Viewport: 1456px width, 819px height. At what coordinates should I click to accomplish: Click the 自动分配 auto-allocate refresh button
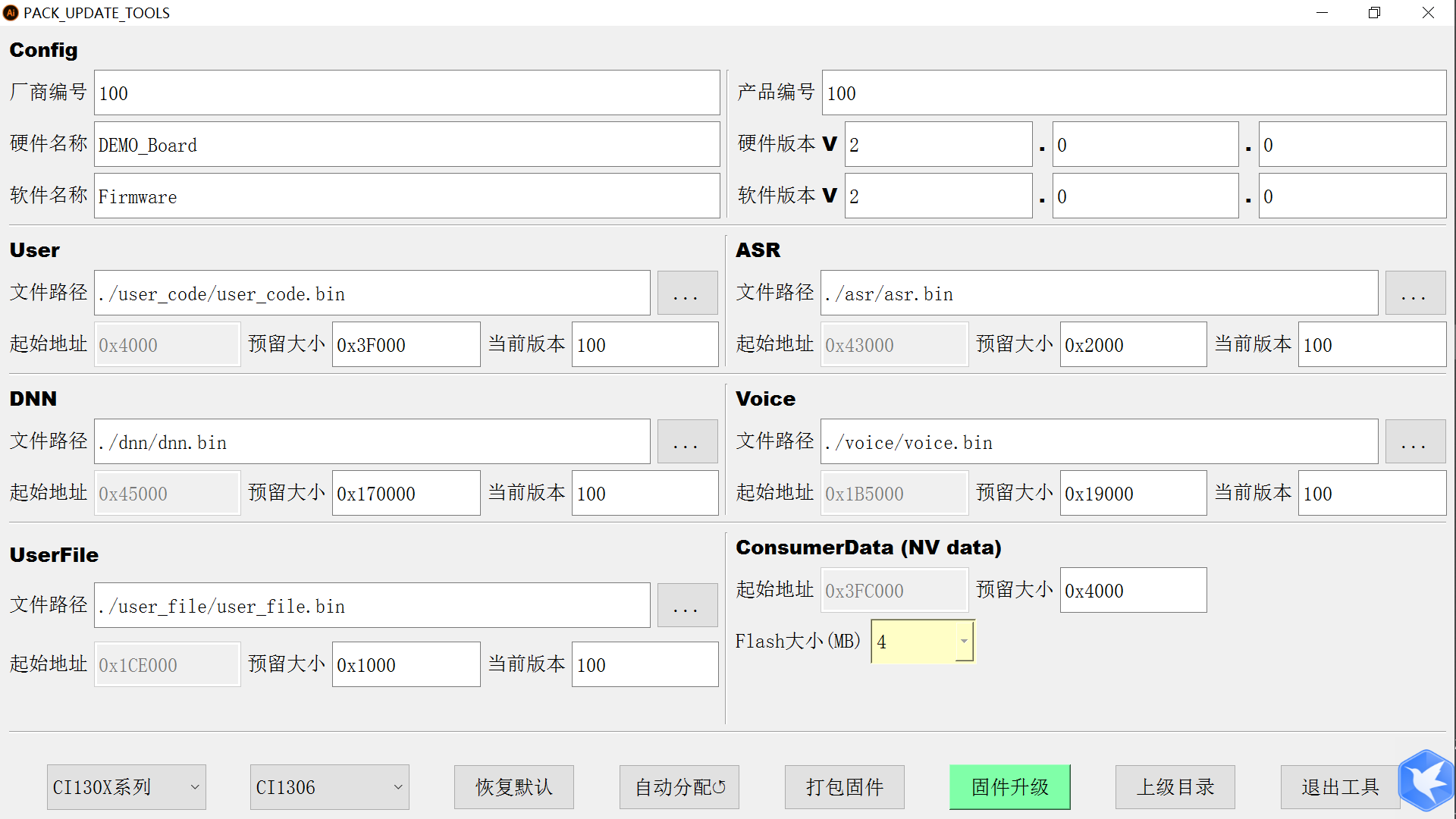click(x=679, y=787)
